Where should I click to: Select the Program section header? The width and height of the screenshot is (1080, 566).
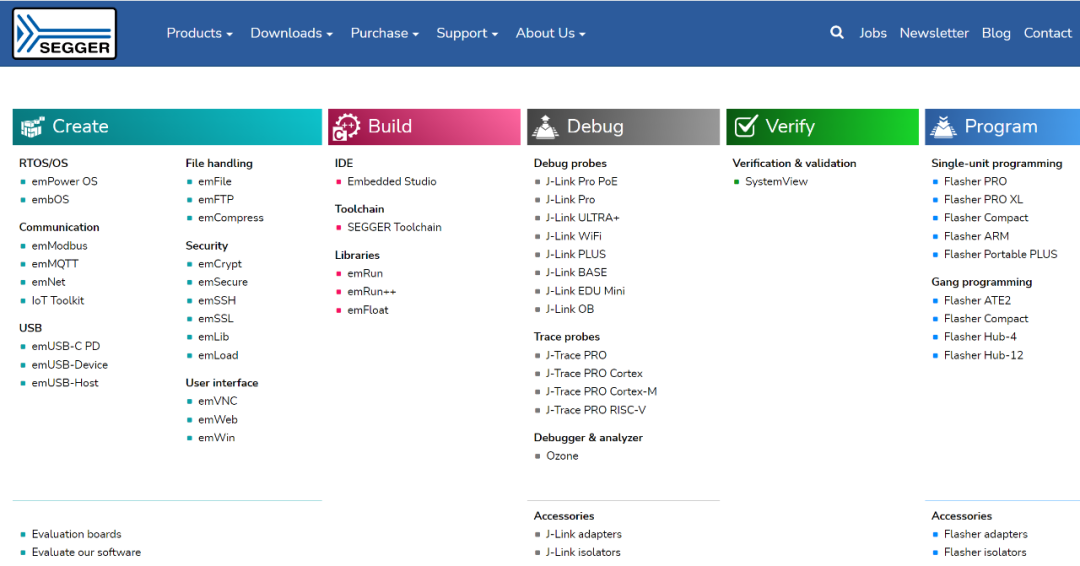coord(1002,127)
